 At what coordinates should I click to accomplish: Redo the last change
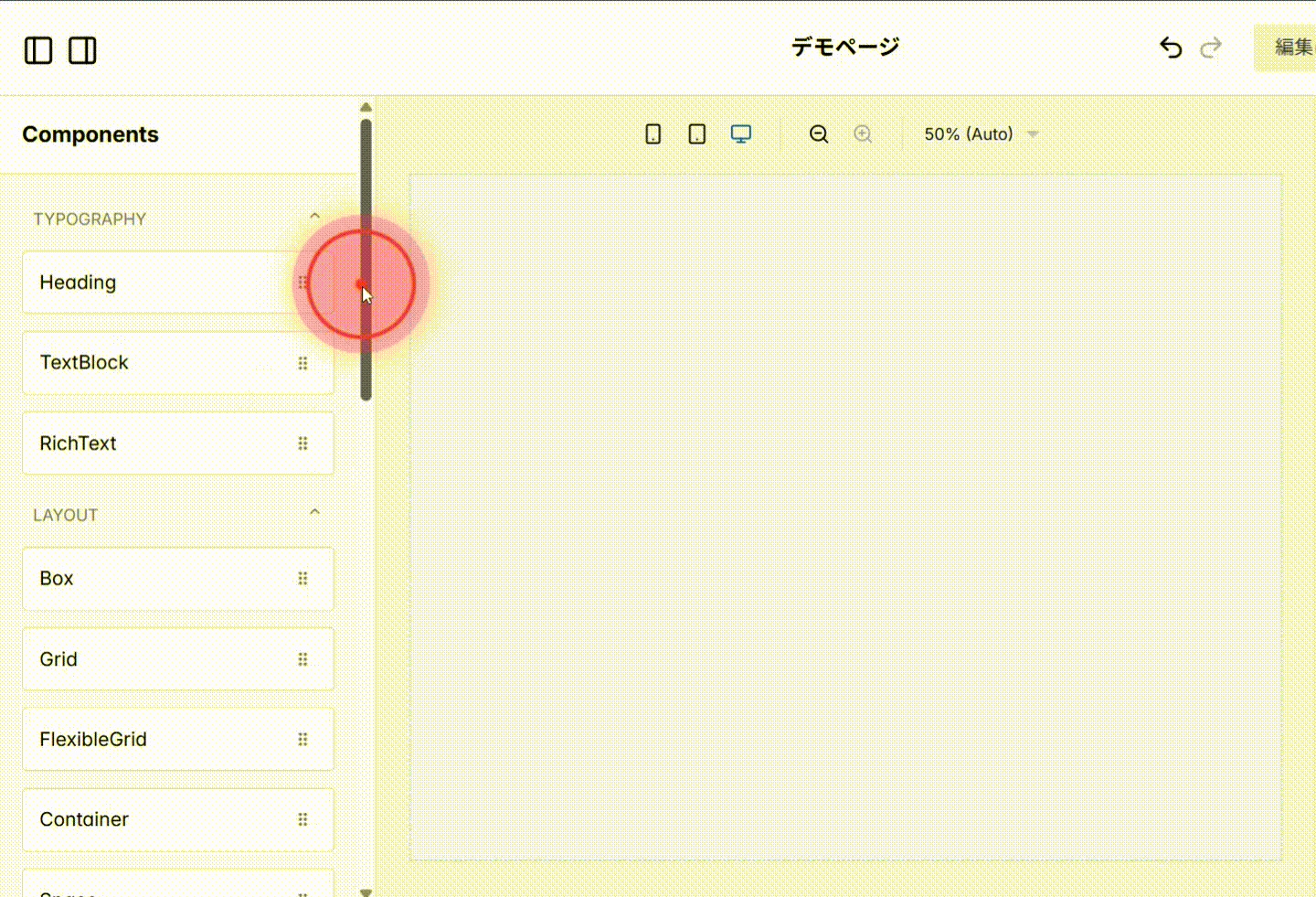pyautogui.click(x=1210, y=48)
